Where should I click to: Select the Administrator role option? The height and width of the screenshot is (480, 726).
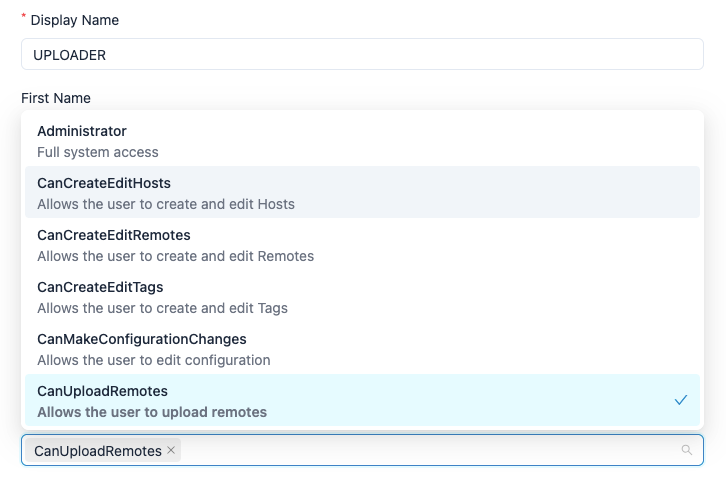tap(363, 141)
